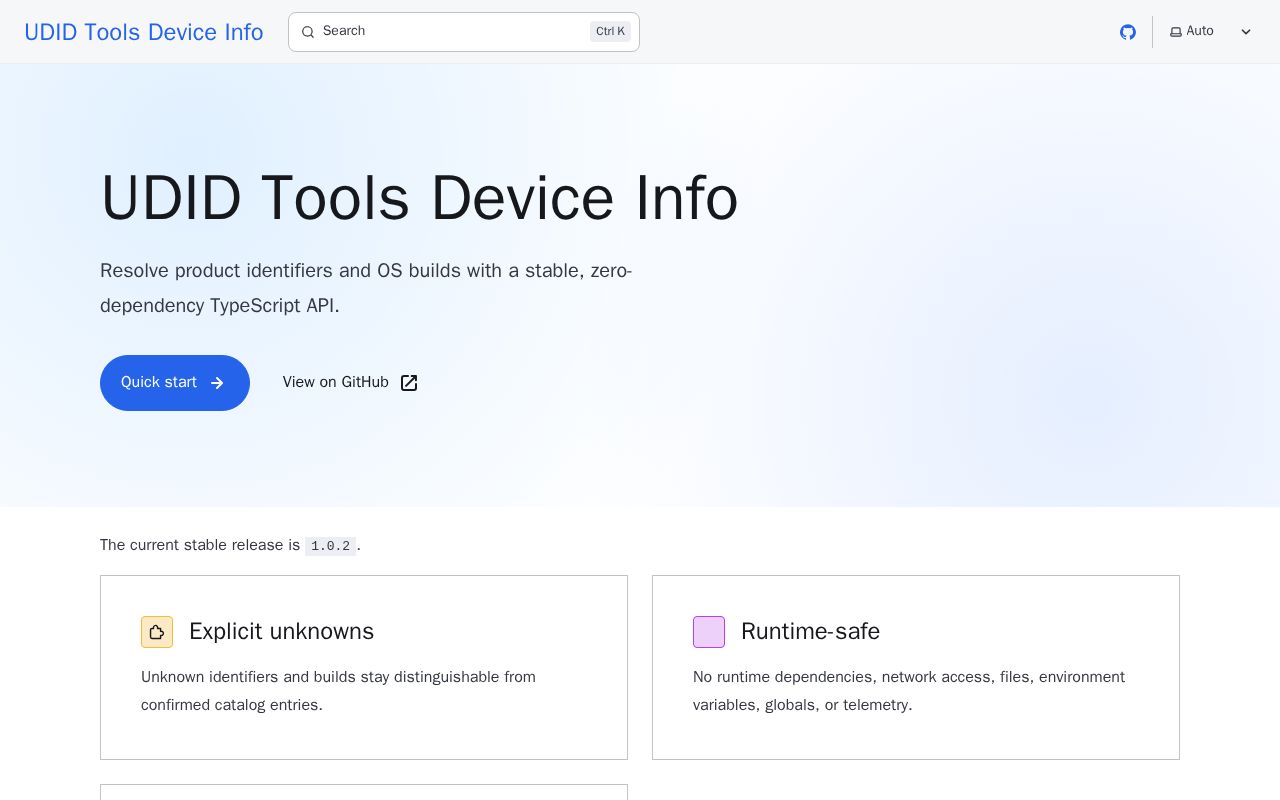Open the Auto theme dropdown

(1211, 32)
